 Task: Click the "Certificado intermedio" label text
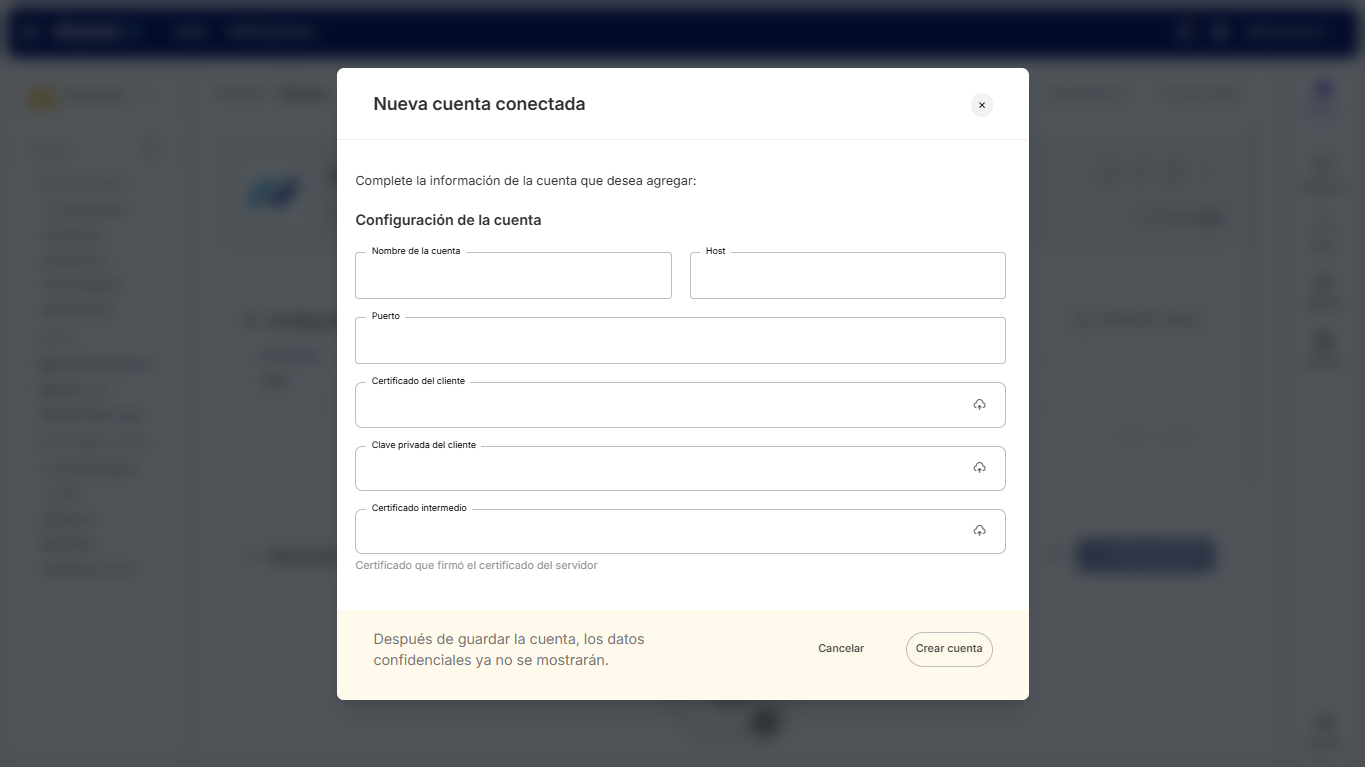(419, 508)
